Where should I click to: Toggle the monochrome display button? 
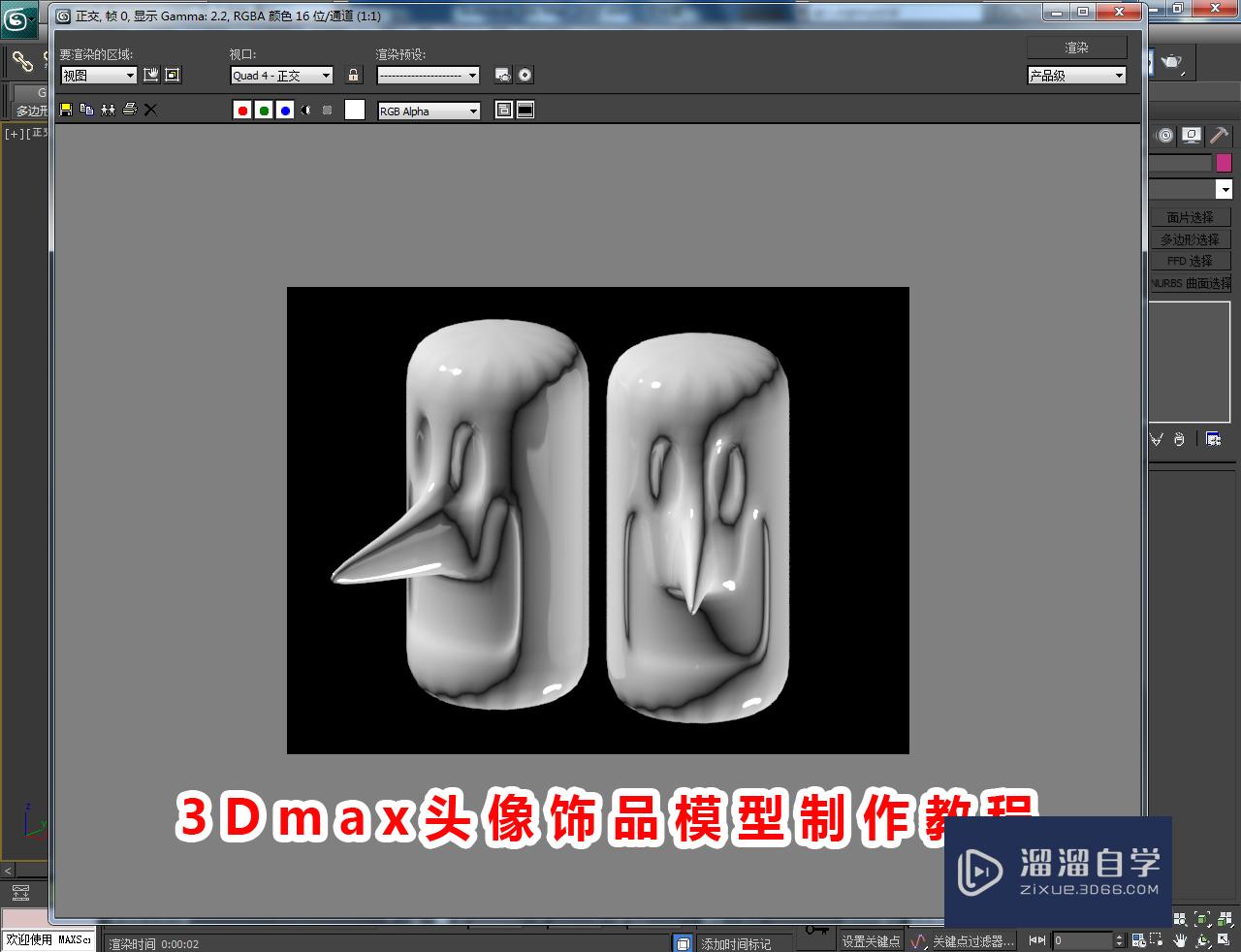click(x=328, y=111)
